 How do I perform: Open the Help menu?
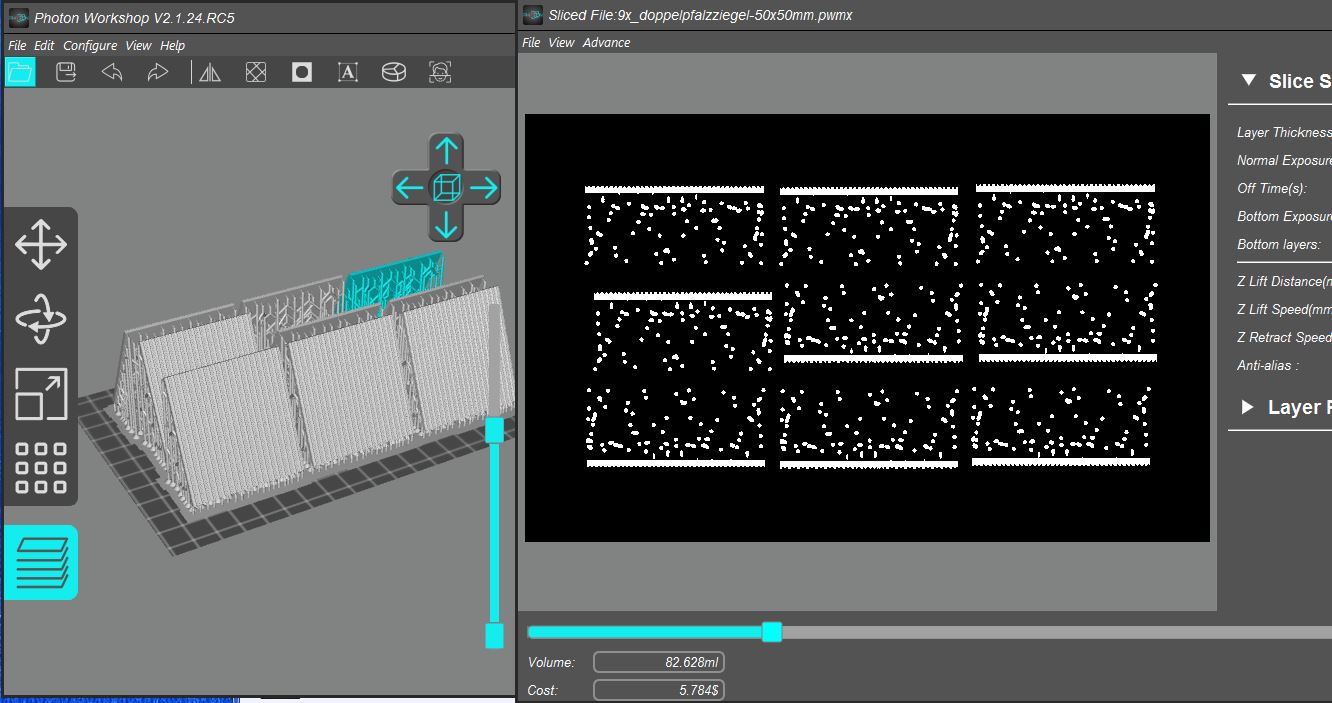coord(173,45)
